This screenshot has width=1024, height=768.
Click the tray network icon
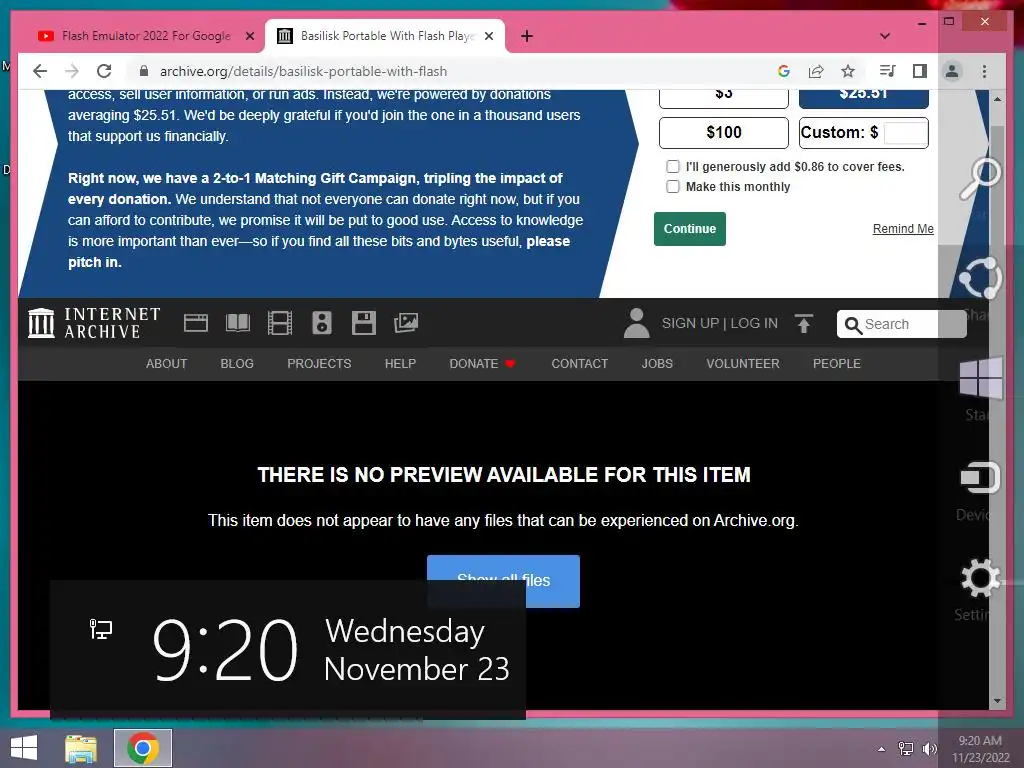[906, 748]
